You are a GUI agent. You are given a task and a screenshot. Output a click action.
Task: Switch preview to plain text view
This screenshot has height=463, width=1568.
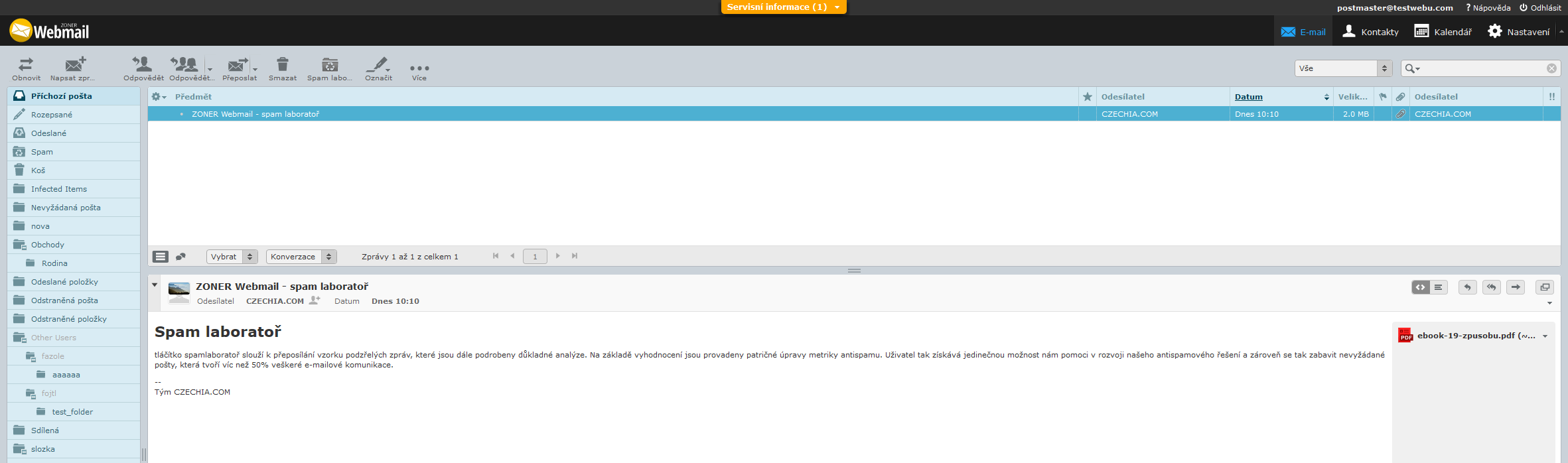pyautogui.click(x=1438, y=287)
